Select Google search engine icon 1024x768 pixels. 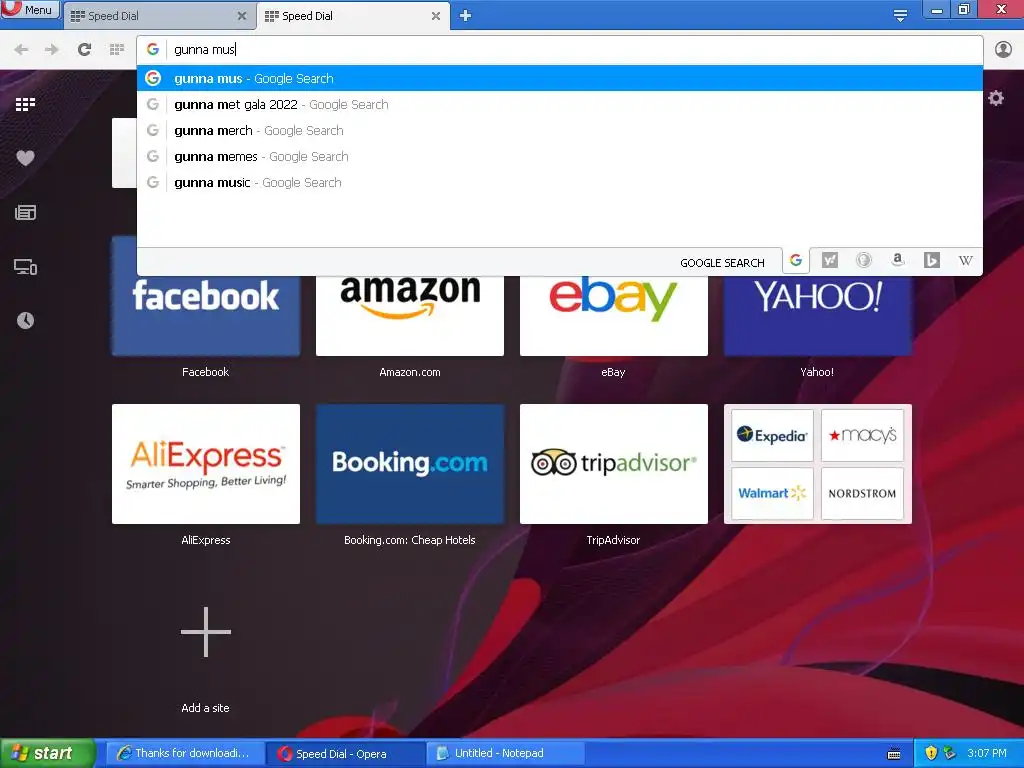pyautogui.click(x=795, y=261)
